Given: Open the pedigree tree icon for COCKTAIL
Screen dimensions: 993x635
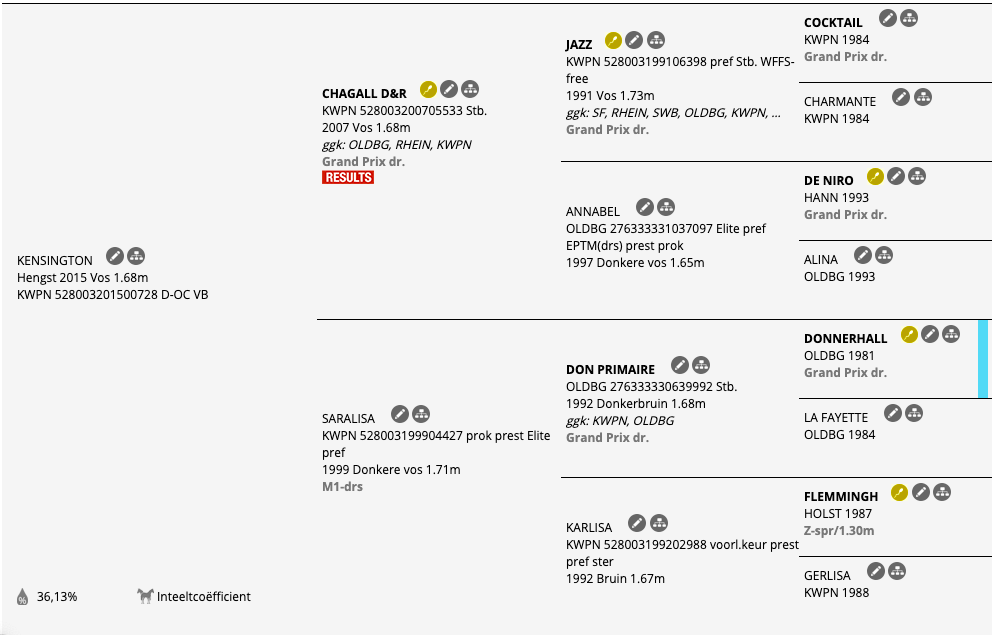Looking at the screenshot, I should [x=909, y=18].
